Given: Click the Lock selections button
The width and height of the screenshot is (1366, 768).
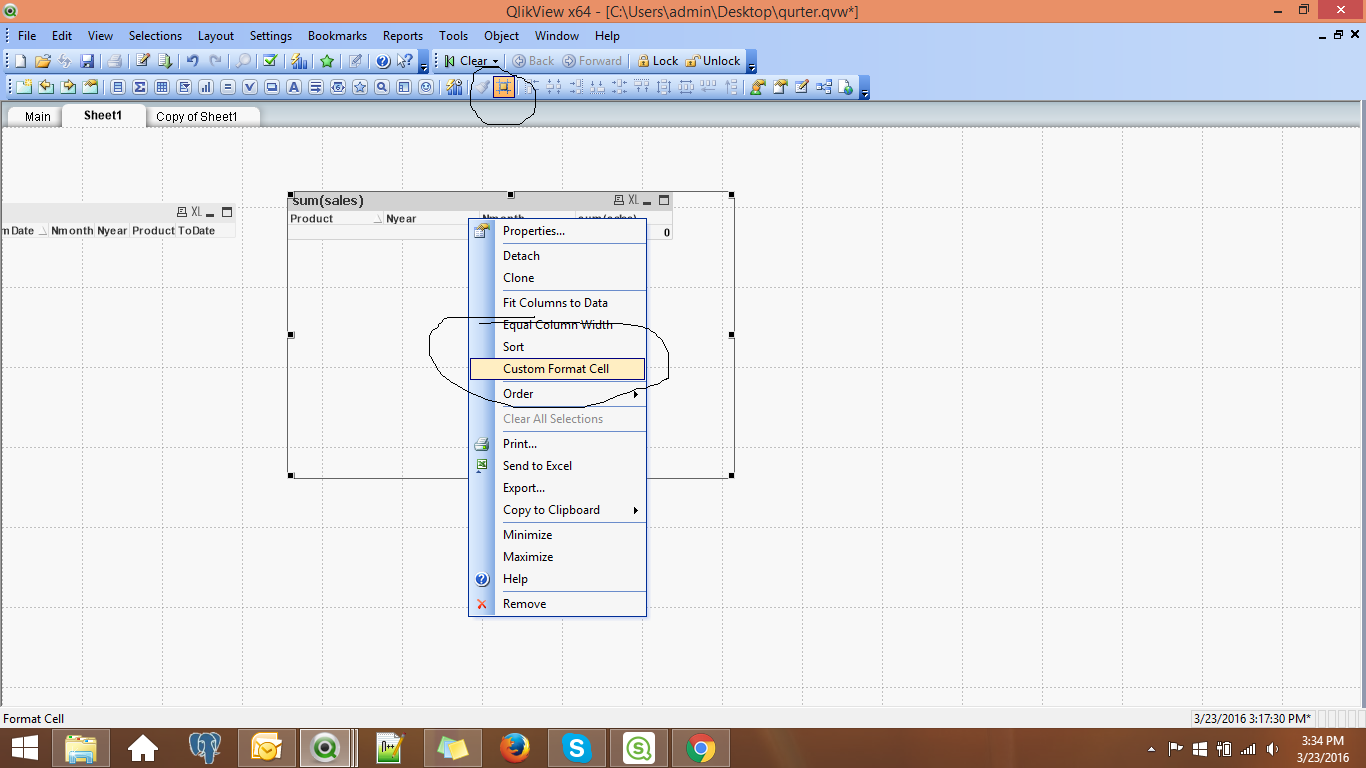Looking at the screenshot, I should click(657, 61).
